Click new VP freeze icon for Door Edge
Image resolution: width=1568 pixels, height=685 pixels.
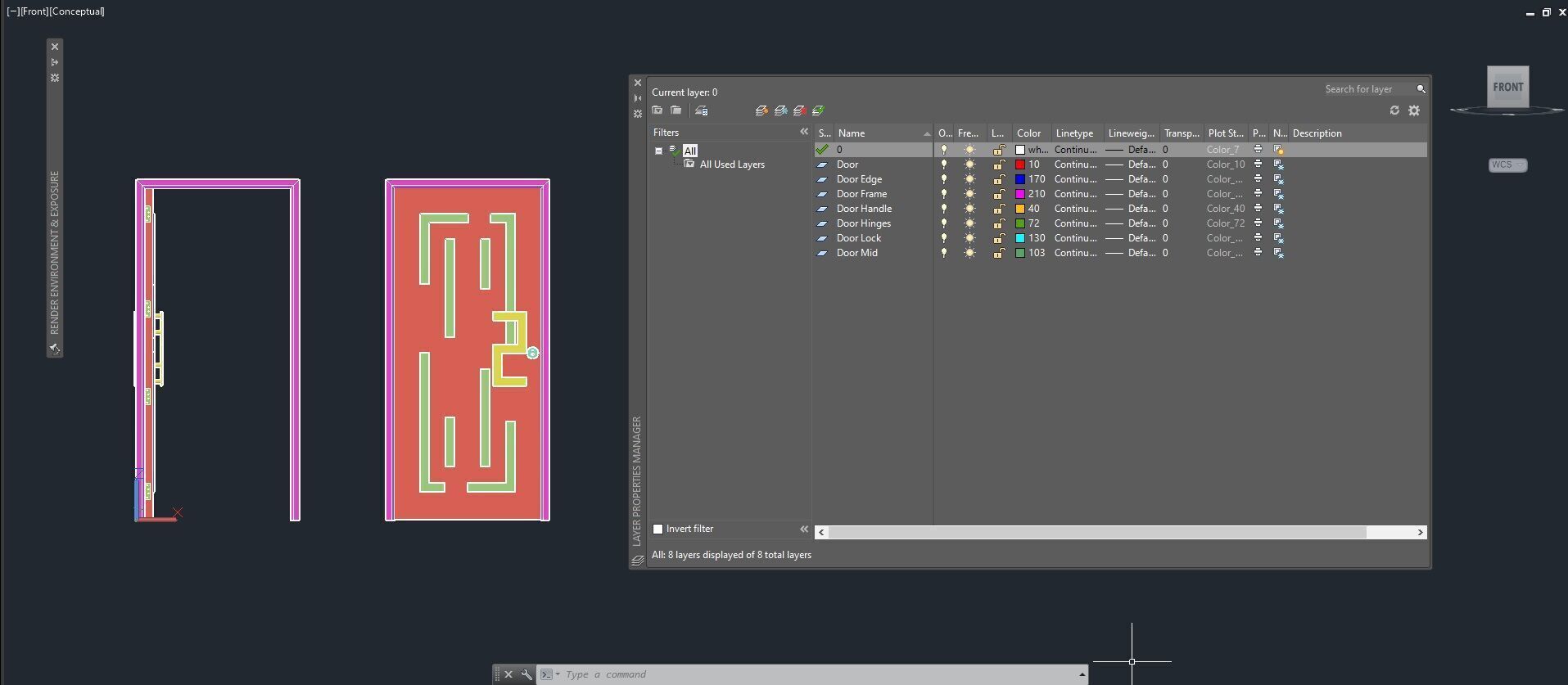(1278, 179)
